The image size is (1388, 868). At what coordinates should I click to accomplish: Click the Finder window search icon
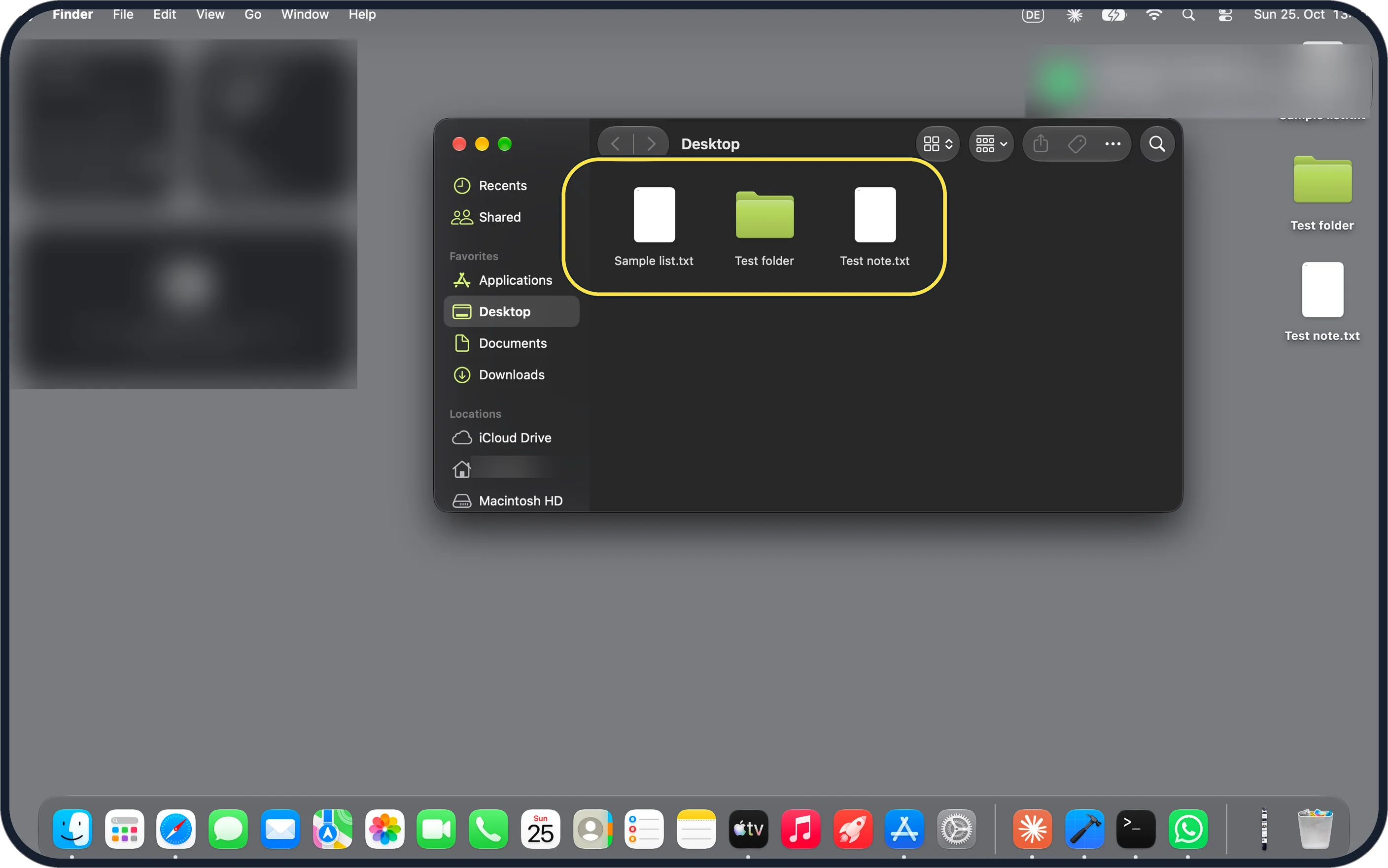pyautogui.click(x=1156, y=143)
